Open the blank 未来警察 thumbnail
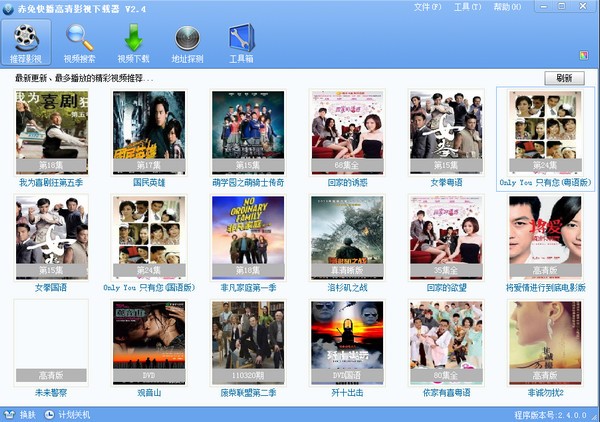Image resolution: width=600 pixels, height=422 pixels. click(x=52, y=342)
